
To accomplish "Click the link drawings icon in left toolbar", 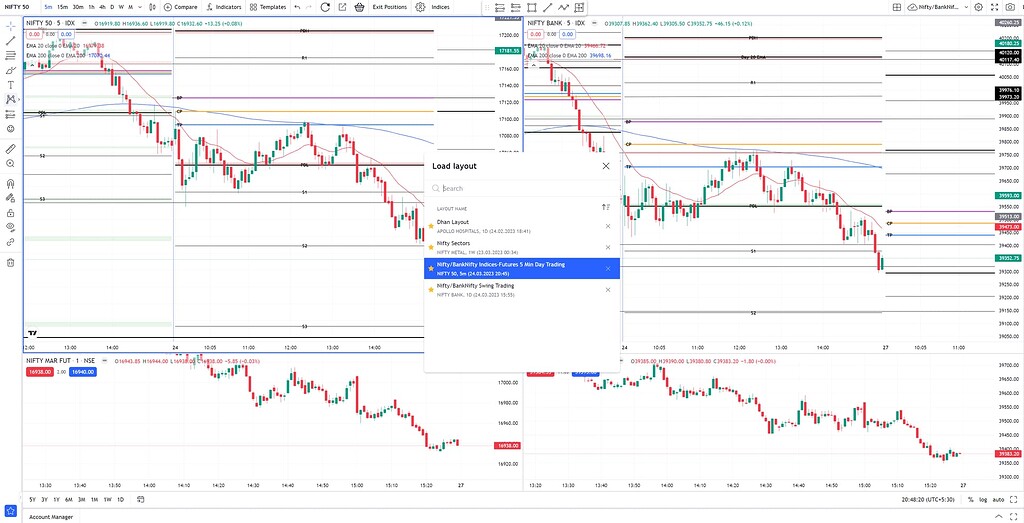I will coord(10,242).
